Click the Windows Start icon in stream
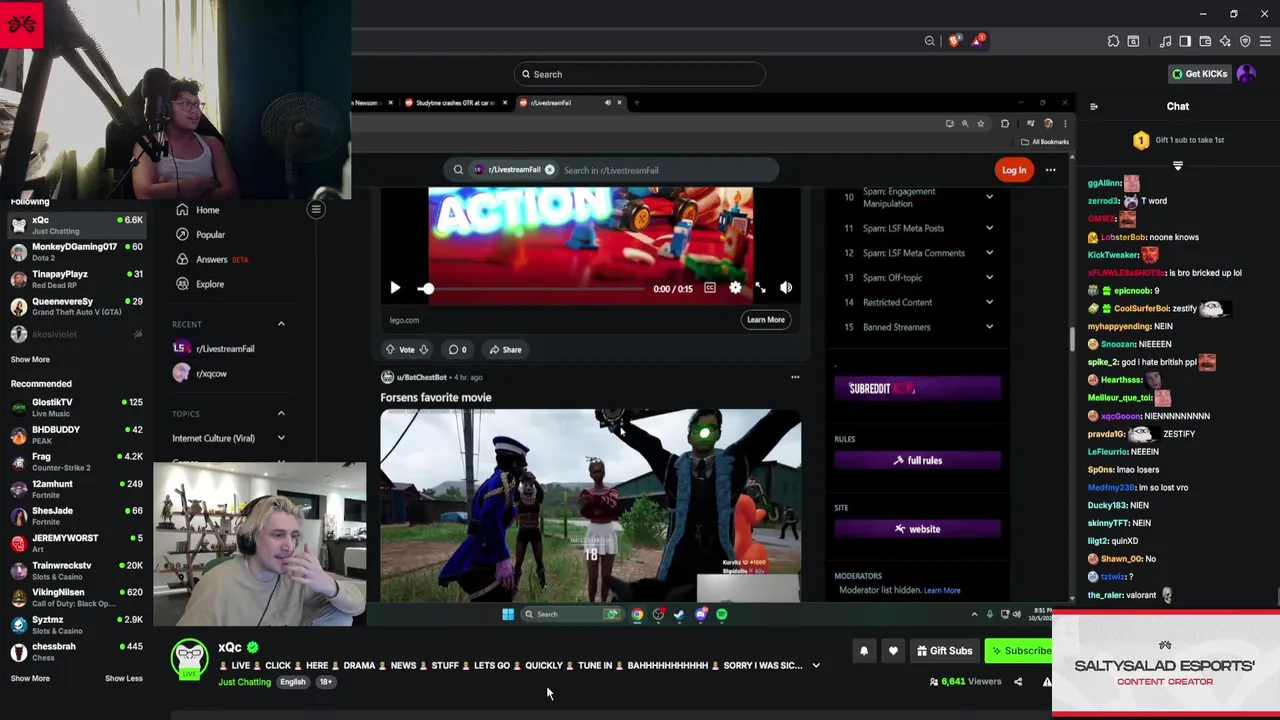This screenshot has width=1280, height=720. pyautogui.click(x=508, y=614)
